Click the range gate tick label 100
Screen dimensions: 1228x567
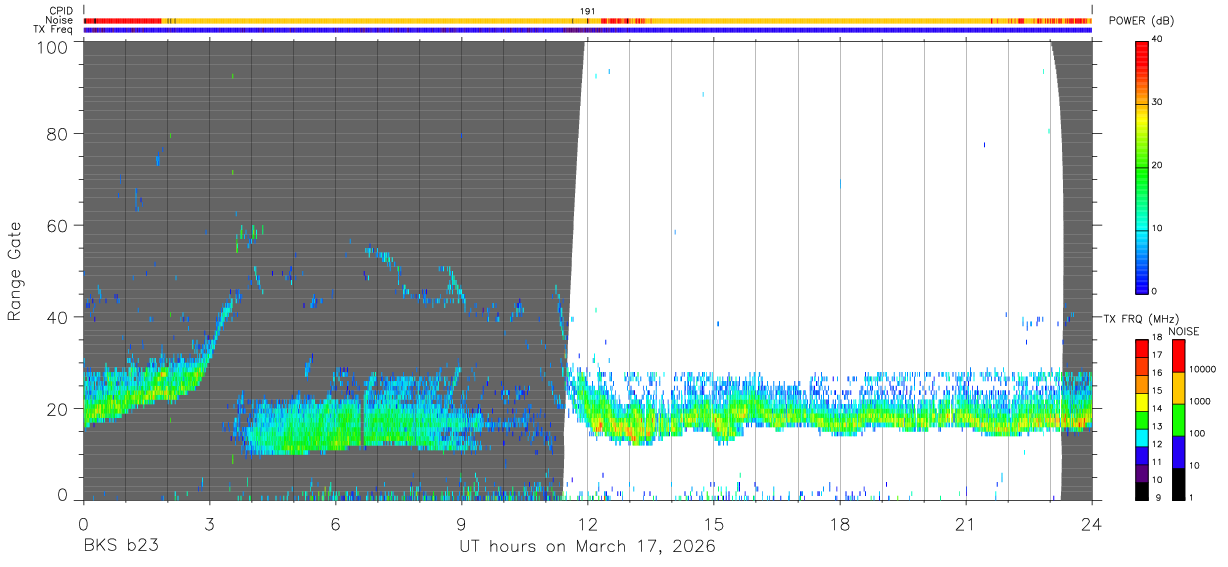[x=53, y=47]
